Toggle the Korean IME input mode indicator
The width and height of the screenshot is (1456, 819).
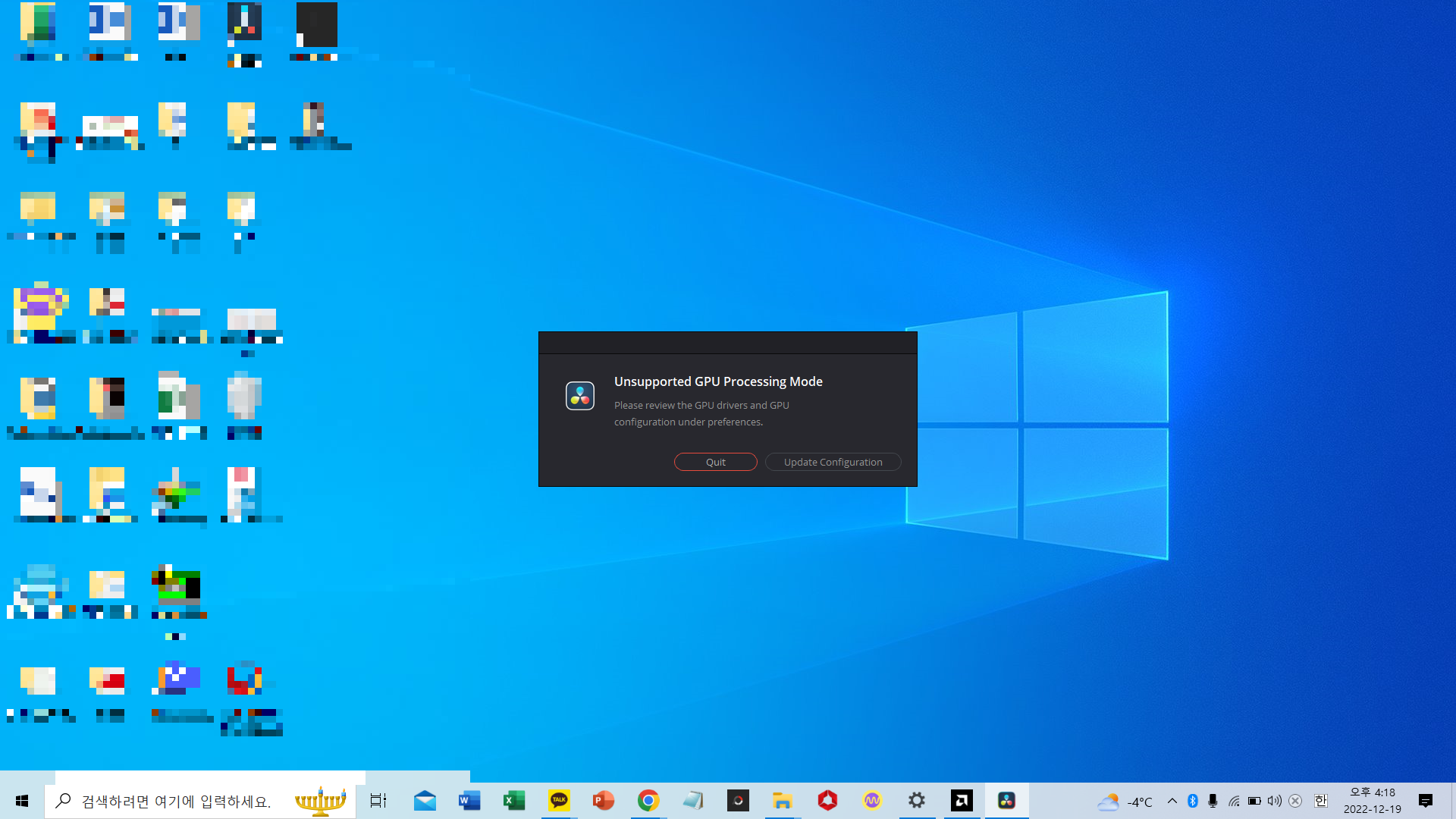[1321, 801]
